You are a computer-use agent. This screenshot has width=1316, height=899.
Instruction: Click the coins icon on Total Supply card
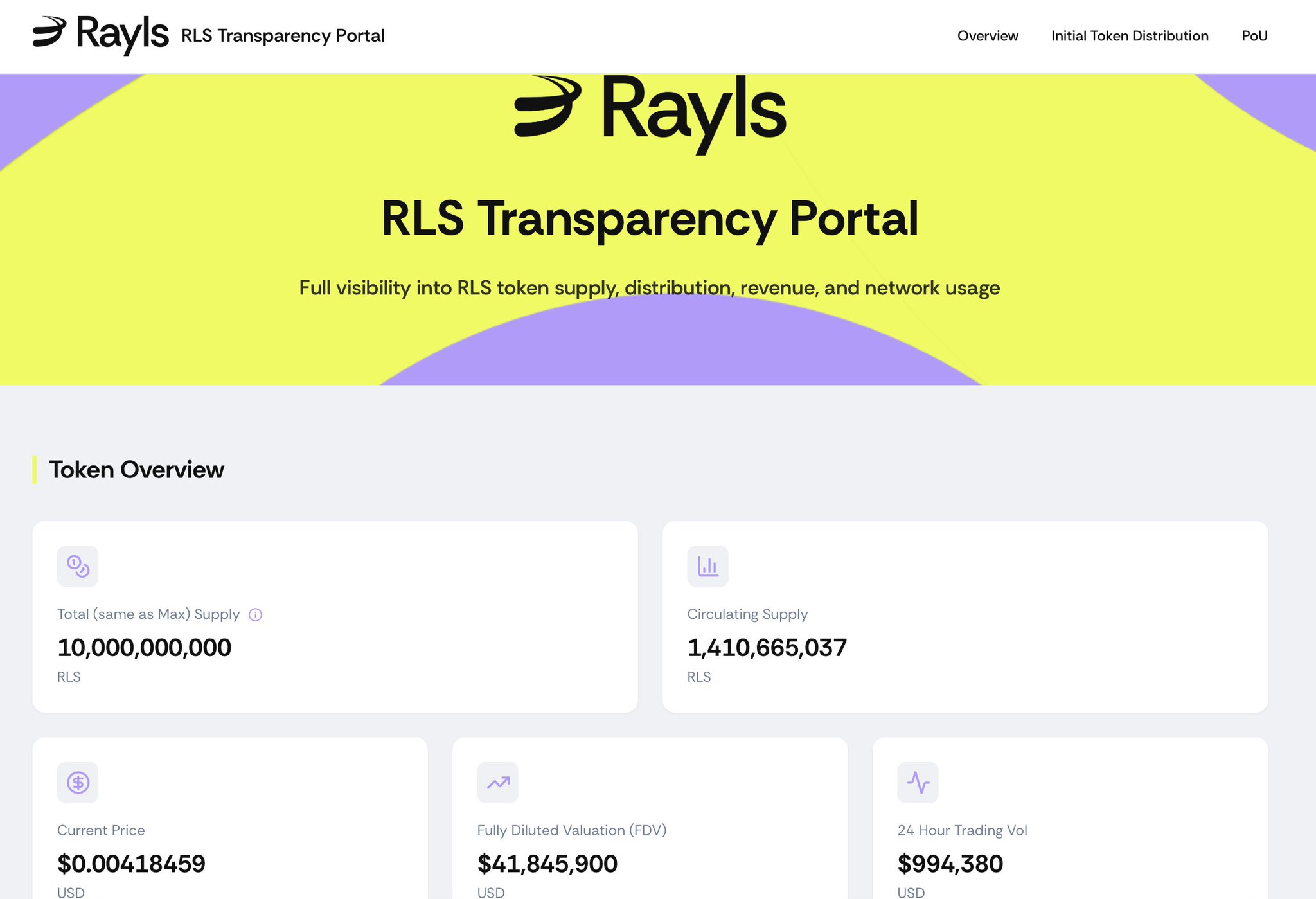78,566
